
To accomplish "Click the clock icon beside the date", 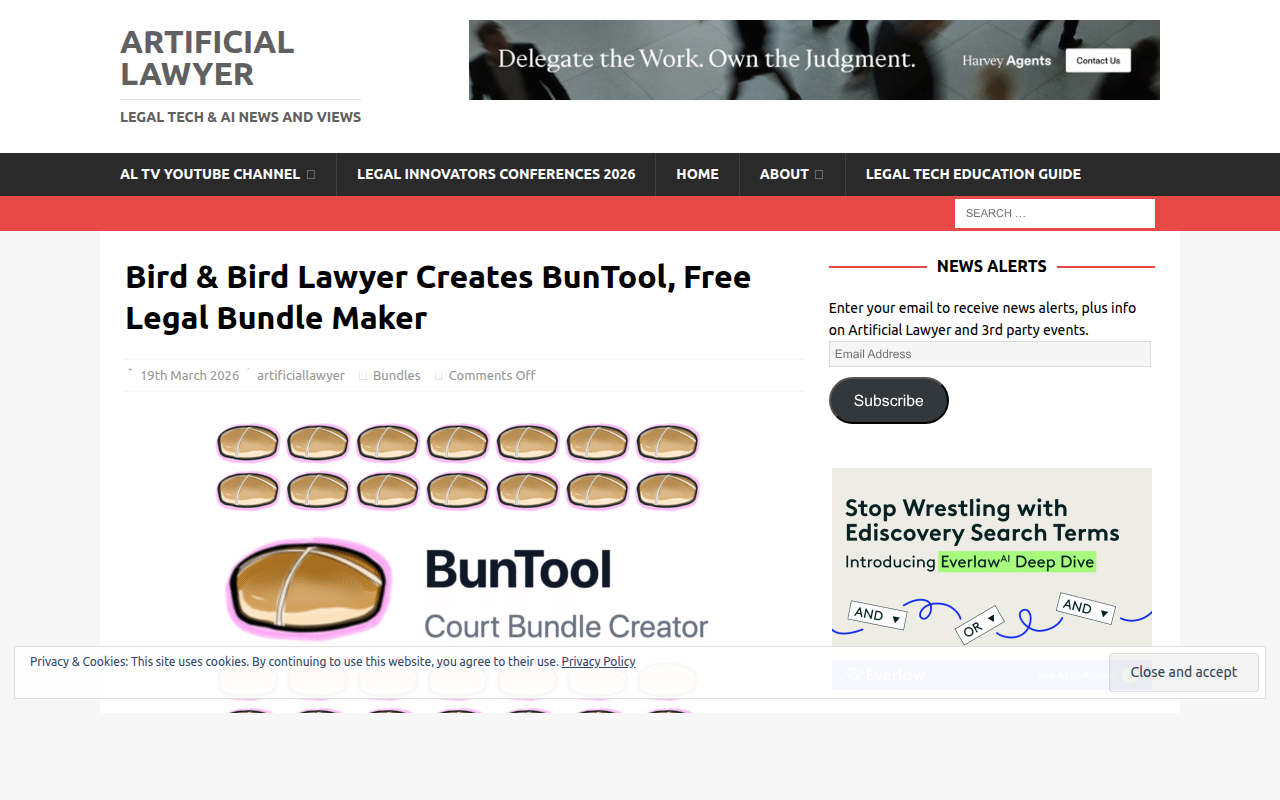I will pyautogui.click(x=131, y=373).
